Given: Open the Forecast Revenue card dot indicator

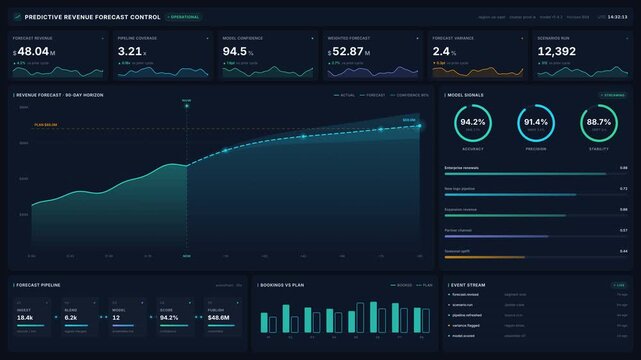Looking at the screenshot, I should tap(103, 38).
